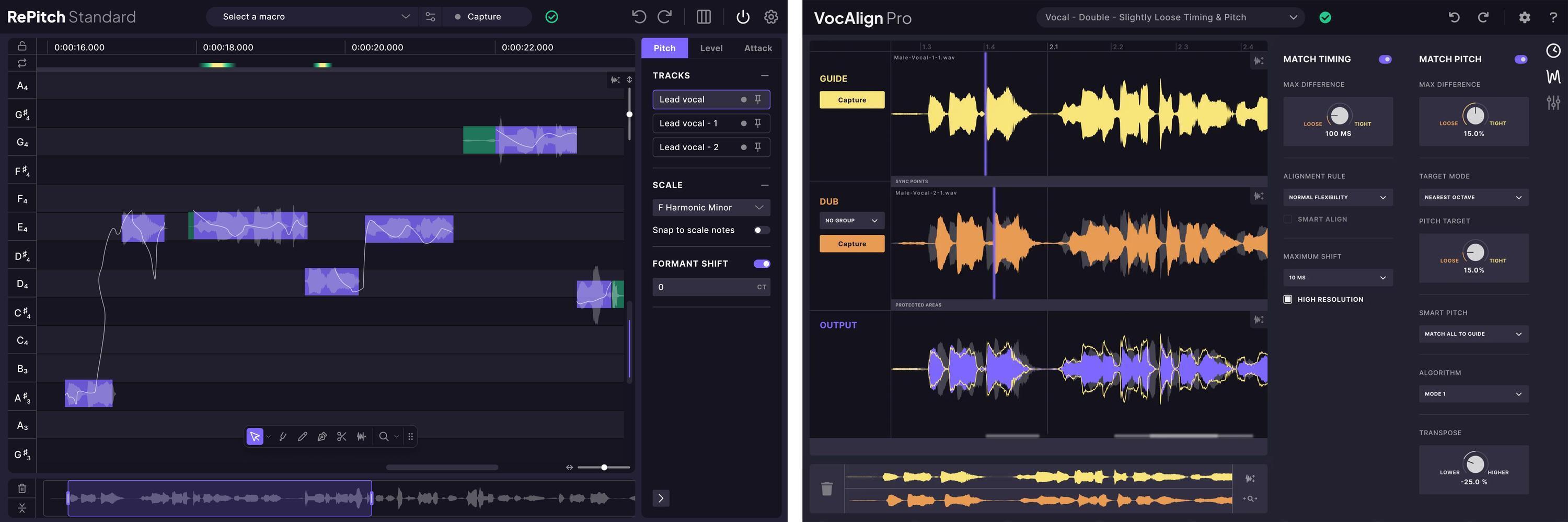Click RePitch undo arrow
This screenshot has height=522, width=1568.
(x=639, y=16)
